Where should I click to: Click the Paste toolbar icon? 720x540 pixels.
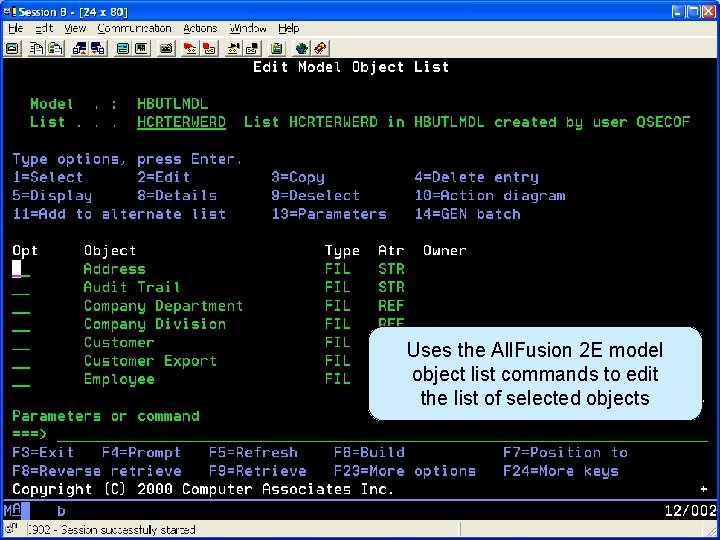pyautogui.click(x=56, y=48)
